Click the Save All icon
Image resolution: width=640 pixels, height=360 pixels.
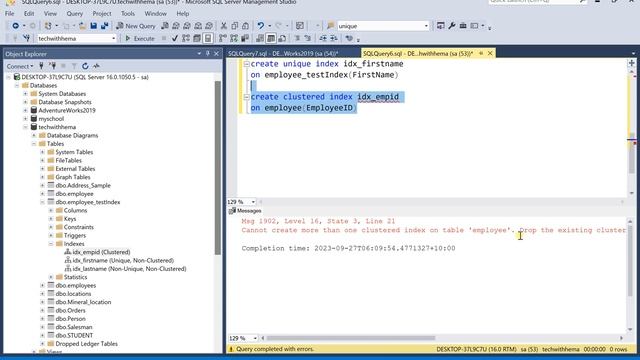104,26
